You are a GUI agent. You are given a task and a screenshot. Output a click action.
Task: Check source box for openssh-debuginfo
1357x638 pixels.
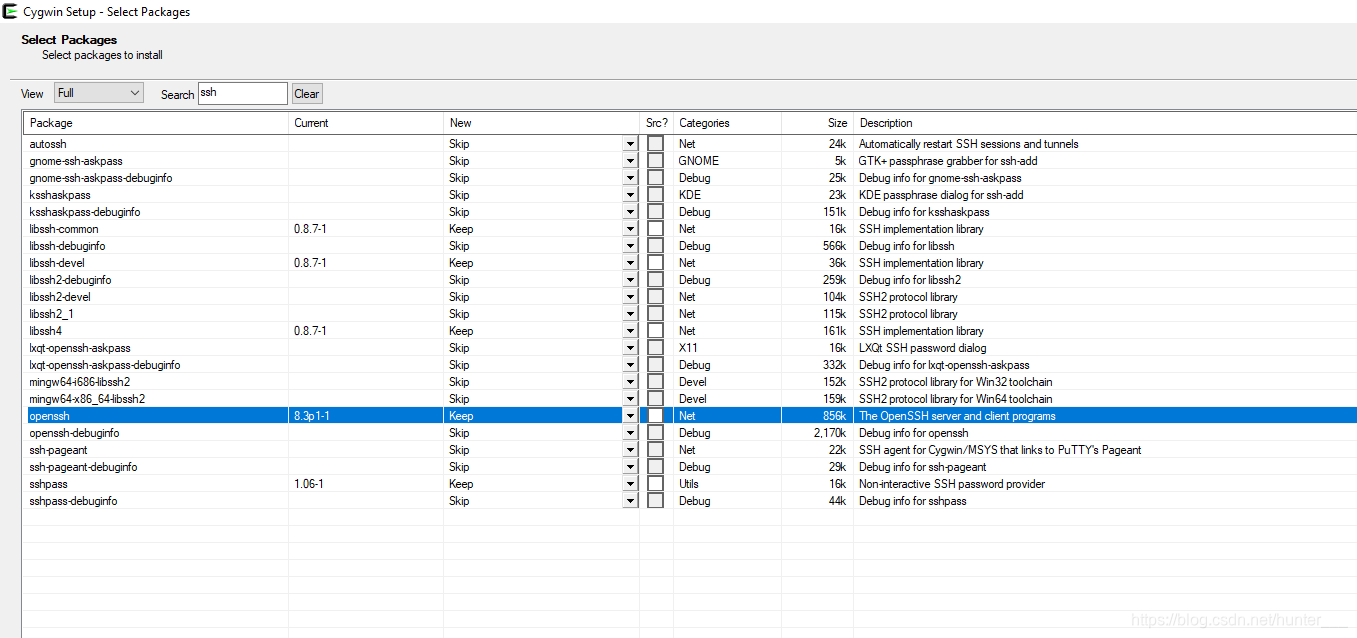[x=656, y=433]
